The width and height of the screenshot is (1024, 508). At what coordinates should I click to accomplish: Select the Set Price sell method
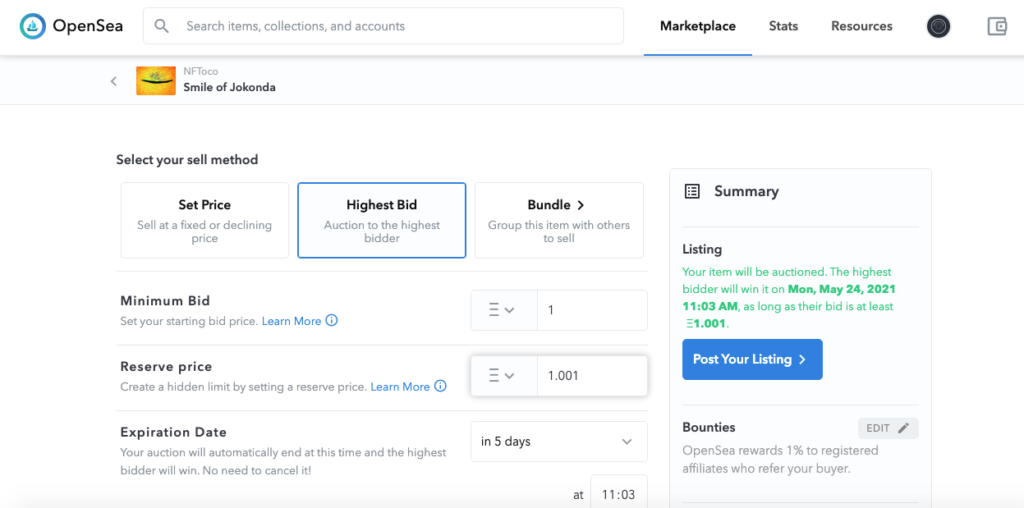coord(205,220)
